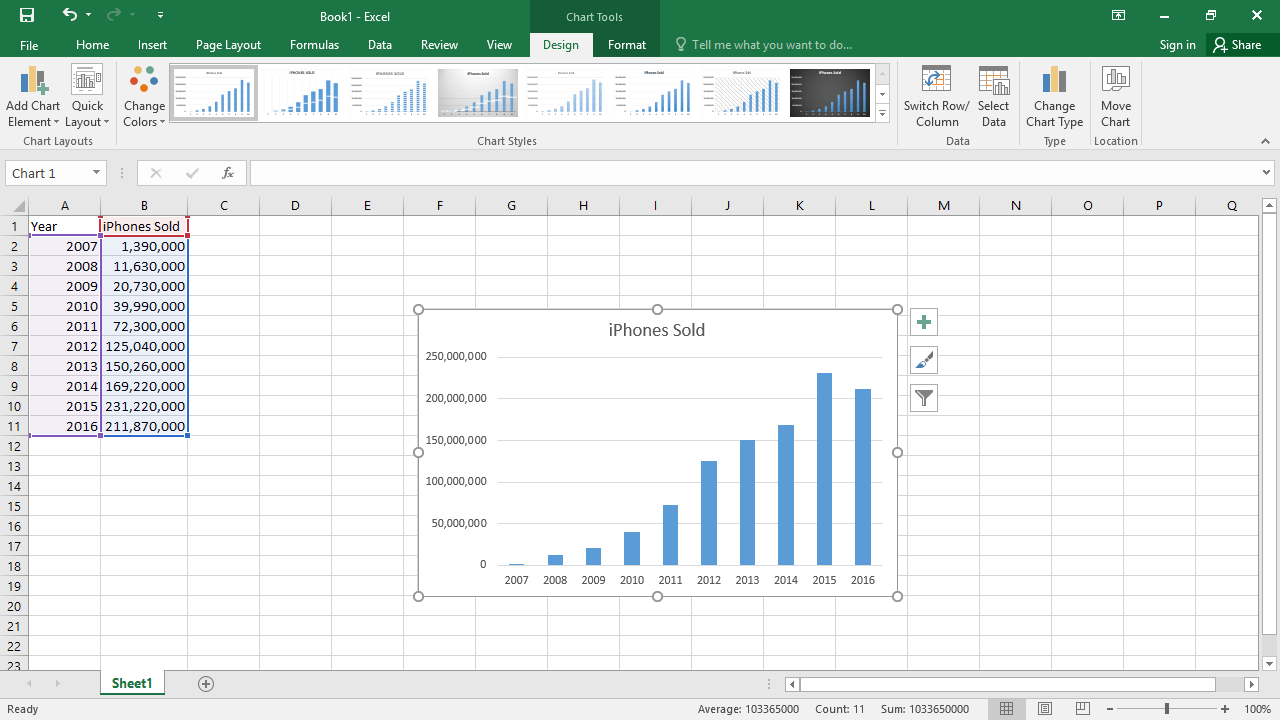The width and height of the screenshot is (1280, 720).
Task: Switch to the Page Layout tab
Action: click(228, 45)
